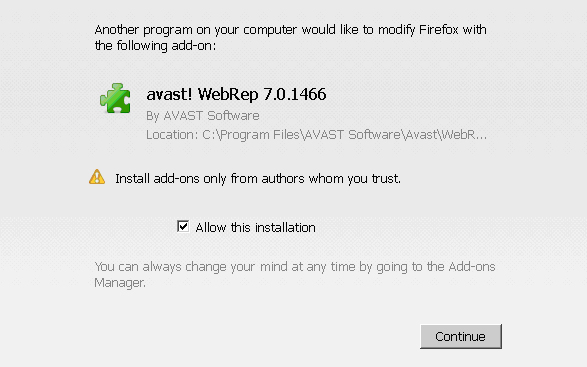Click the green puzzle piece add-on icon

click(x=115, y=98)
